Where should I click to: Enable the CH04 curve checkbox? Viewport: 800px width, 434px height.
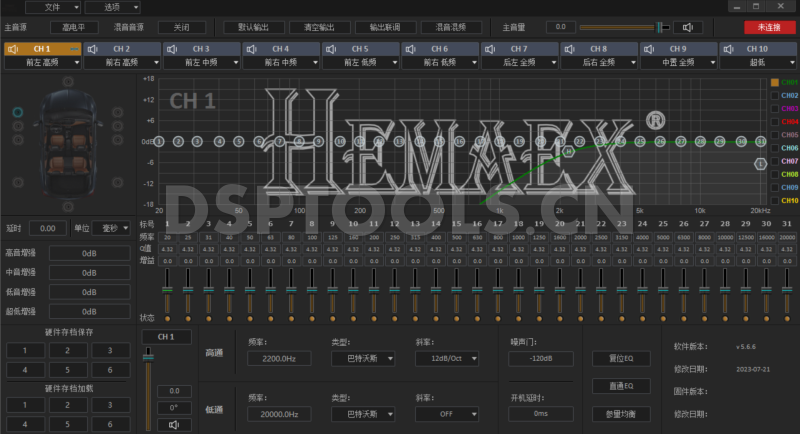(774, 122)
